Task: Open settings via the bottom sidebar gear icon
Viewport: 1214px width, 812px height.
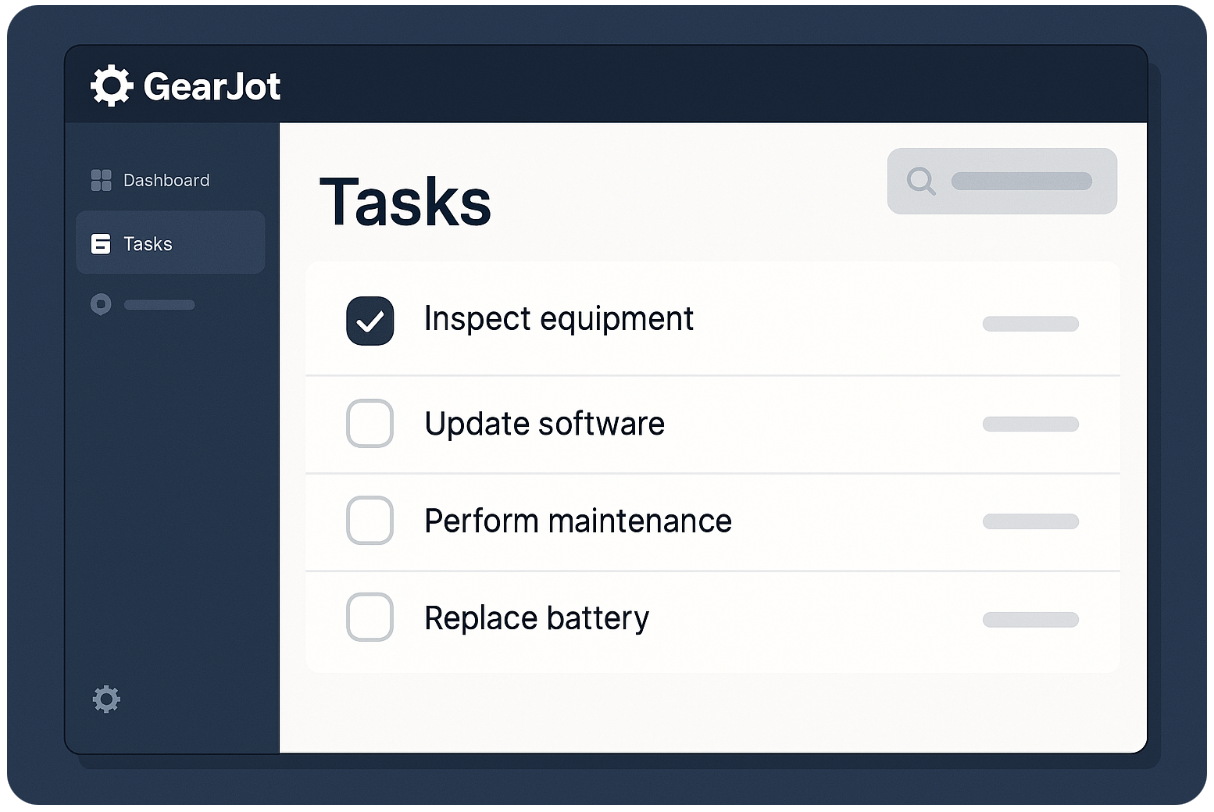Action: (106, 699)
